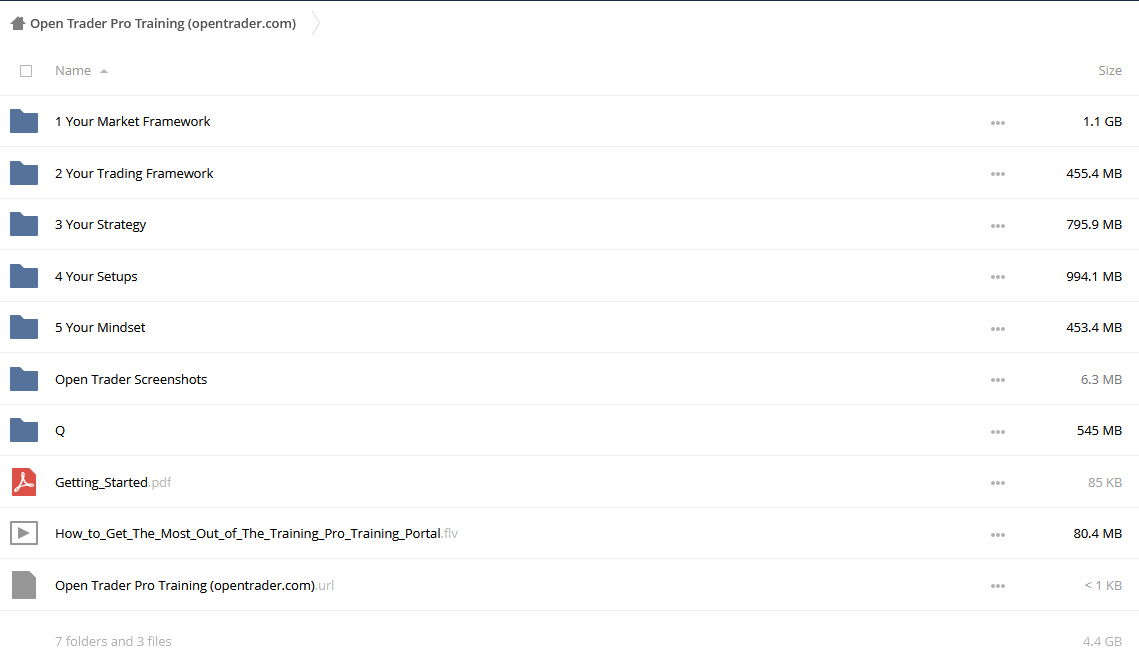1139x659 pixels.
Task: Click the 6.3 MB size value
Action: (x=1101, y=379)
